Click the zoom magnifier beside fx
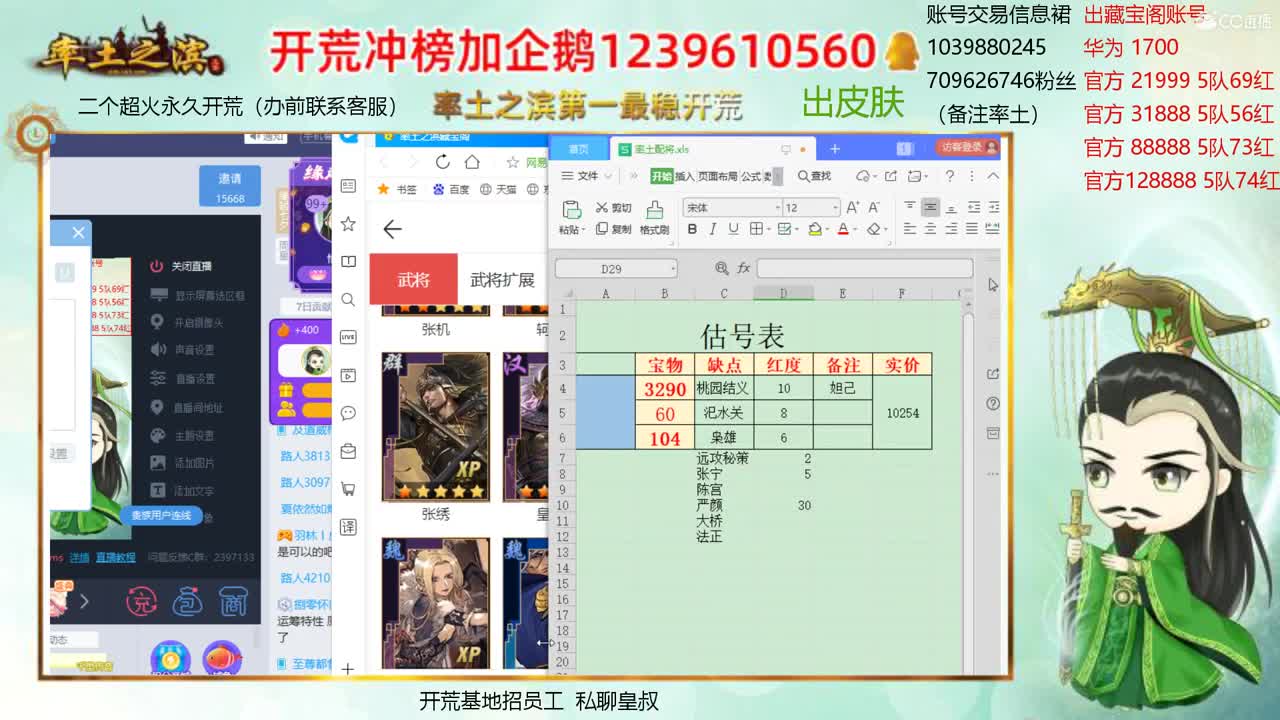Image resolution: width=1280 pixels, height=720 pixels. [x=722, y=268]
